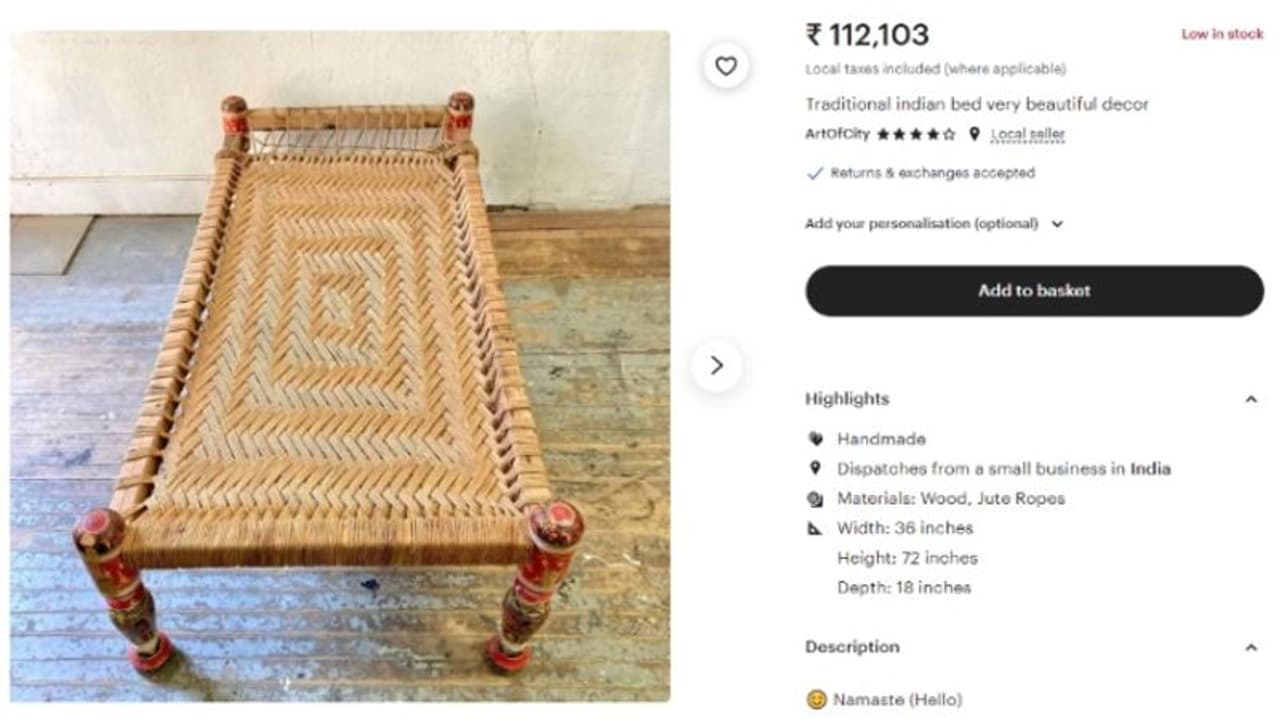Image resolution: width=1280 pixels, height=720 pixels.
Task: Open the ArtOfCity shop link
Action: click(837, 134)
